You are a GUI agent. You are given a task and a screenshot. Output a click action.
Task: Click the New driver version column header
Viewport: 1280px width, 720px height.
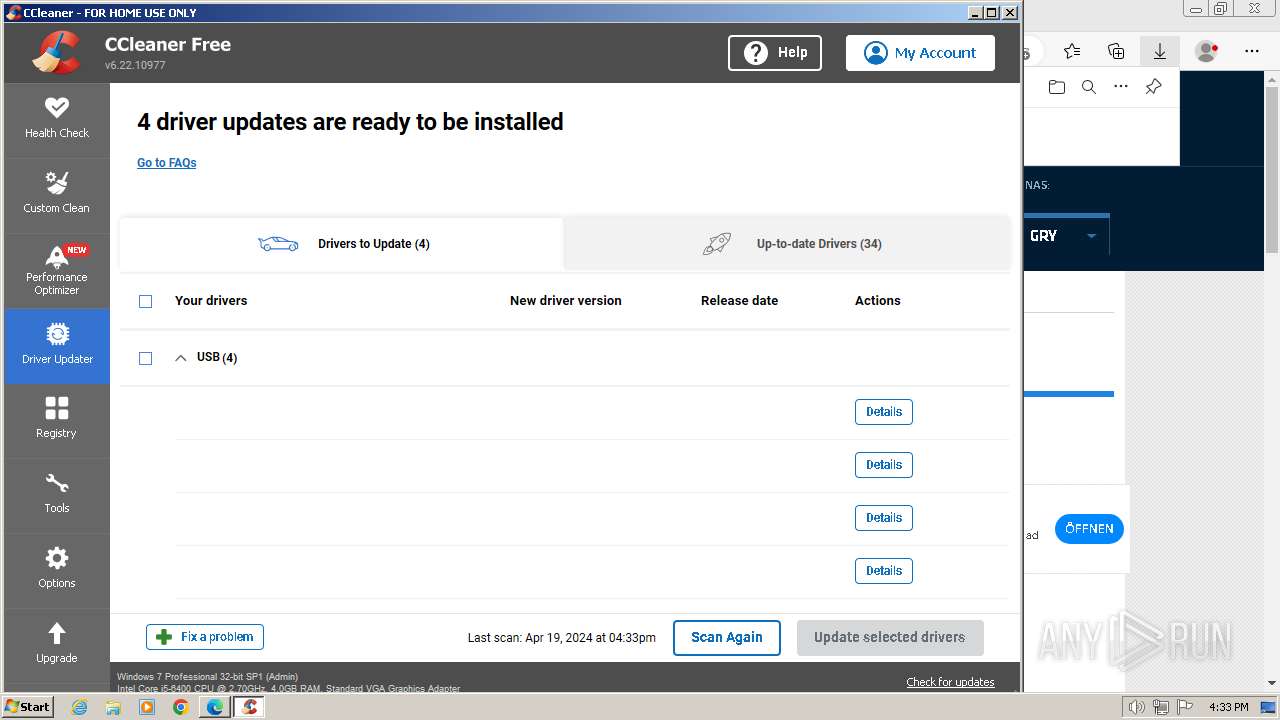tap(566, 301)
